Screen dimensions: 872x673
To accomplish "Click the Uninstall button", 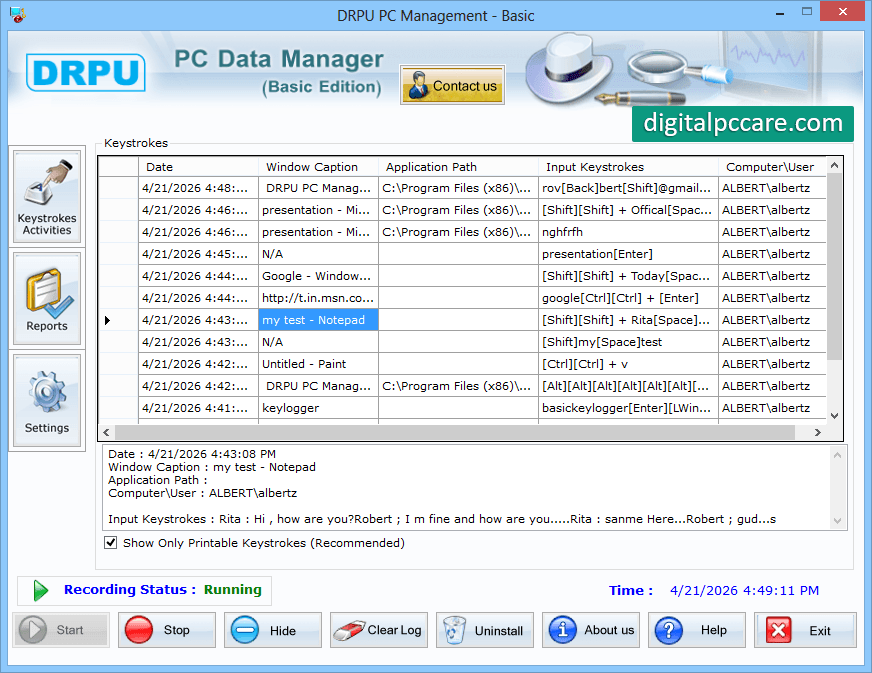I will tap(485, 630).
